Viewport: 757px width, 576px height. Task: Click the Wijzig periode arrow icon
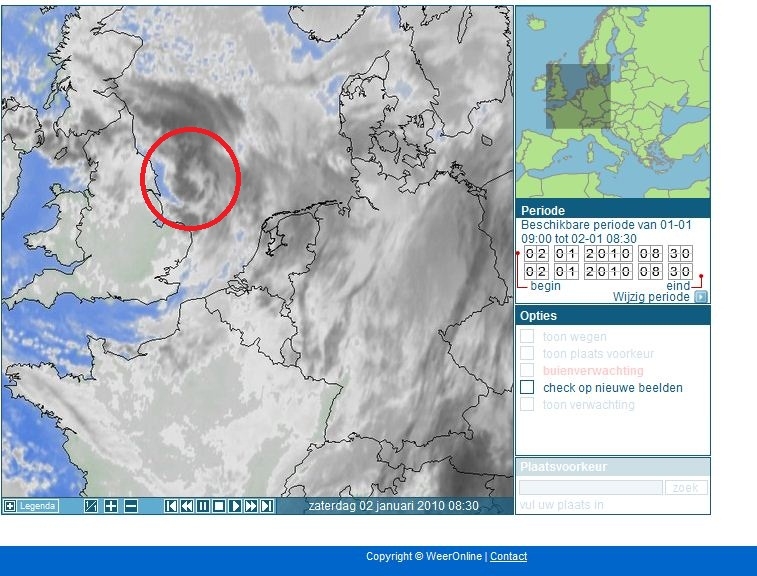pyautogui.click(x=701, y=297)
